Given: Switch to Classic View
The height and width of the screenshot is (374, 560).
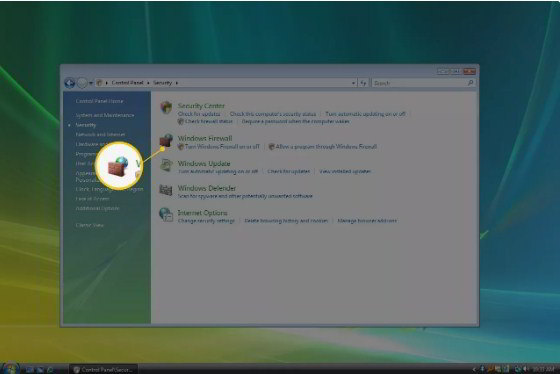Looking at the screenshot, I should [89, 225].
